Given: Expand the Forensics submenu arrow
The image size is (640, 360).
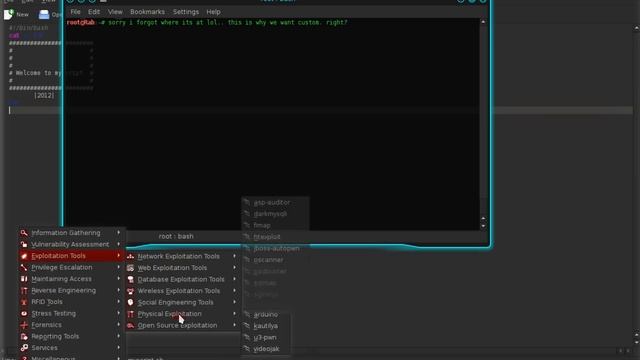Looking at the screenshot, I should click(x=119, y=324).
